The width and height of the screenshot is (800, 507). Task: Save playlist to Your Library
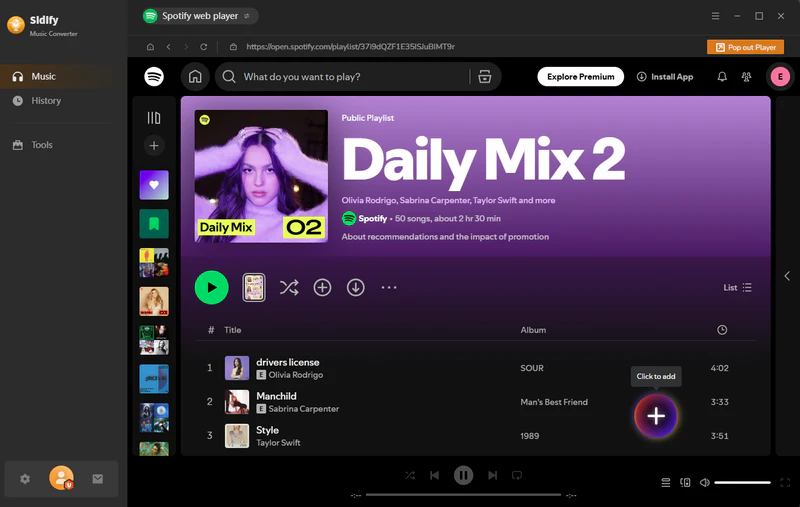322,288
